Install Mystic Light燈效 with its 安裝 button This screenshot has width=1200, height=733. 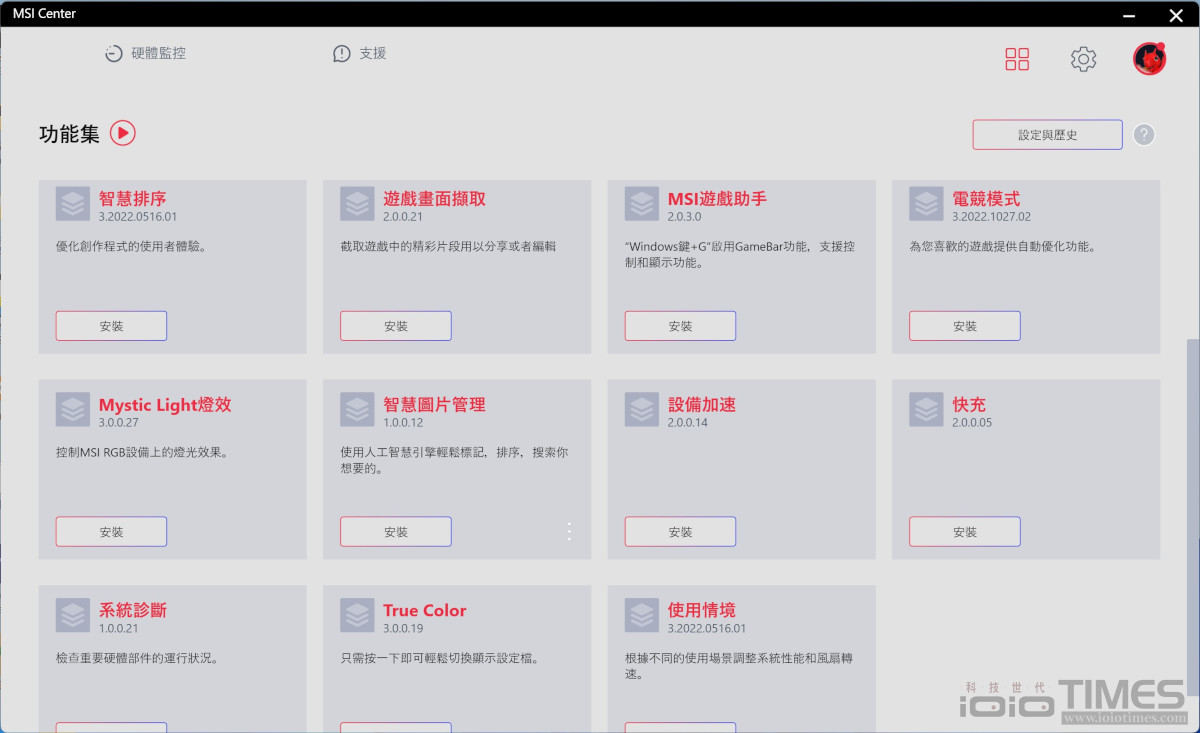pos(111,532)
